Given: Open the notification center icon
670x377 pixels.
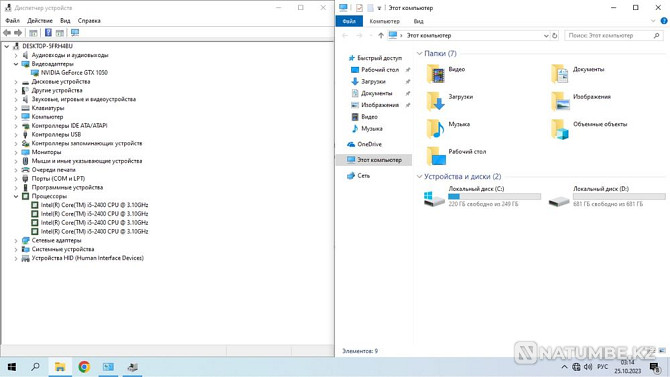Looking at the screenshot, I should [655, 367].
